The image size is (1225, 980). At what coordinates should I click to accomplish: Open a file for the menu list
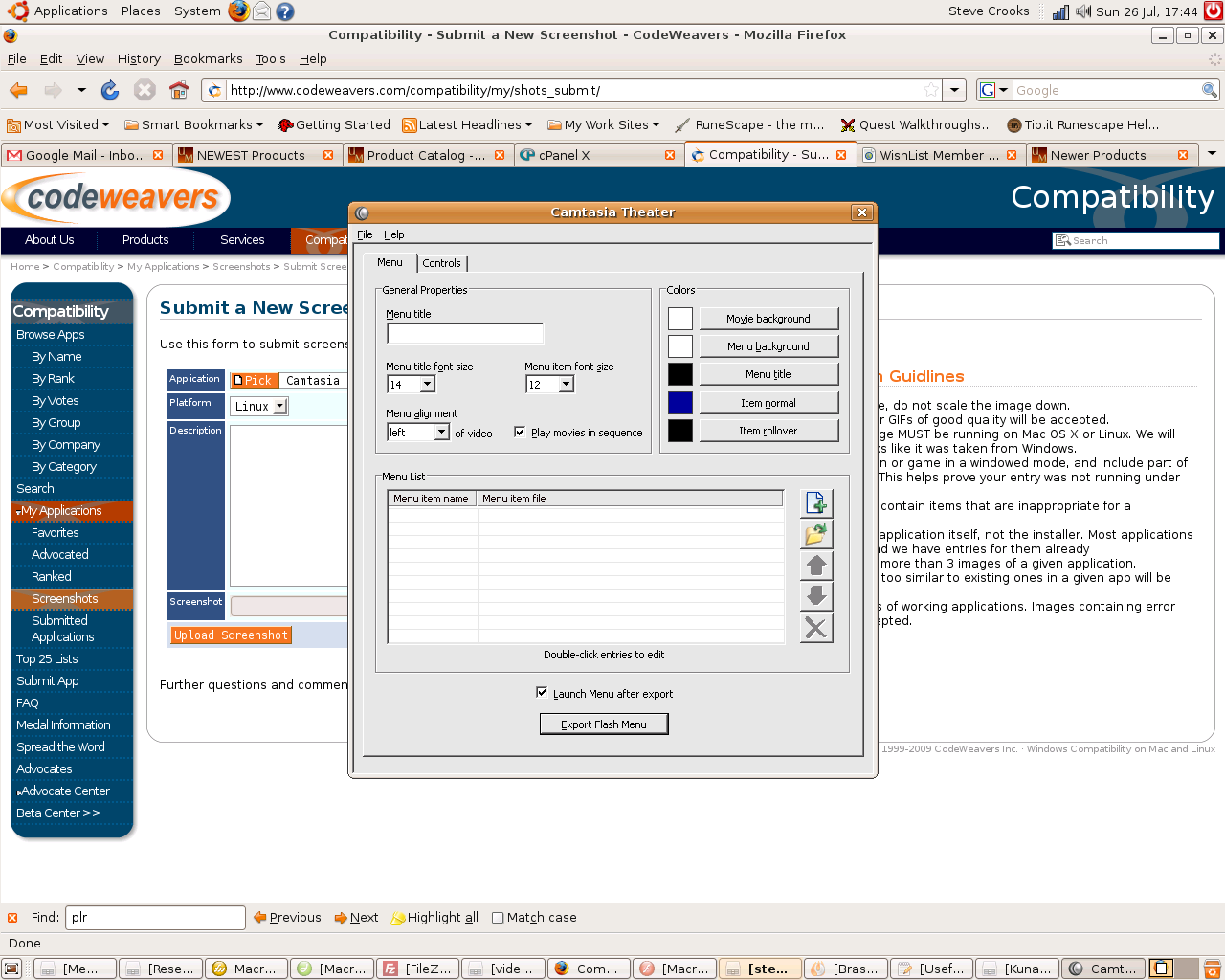pos(816,533)
